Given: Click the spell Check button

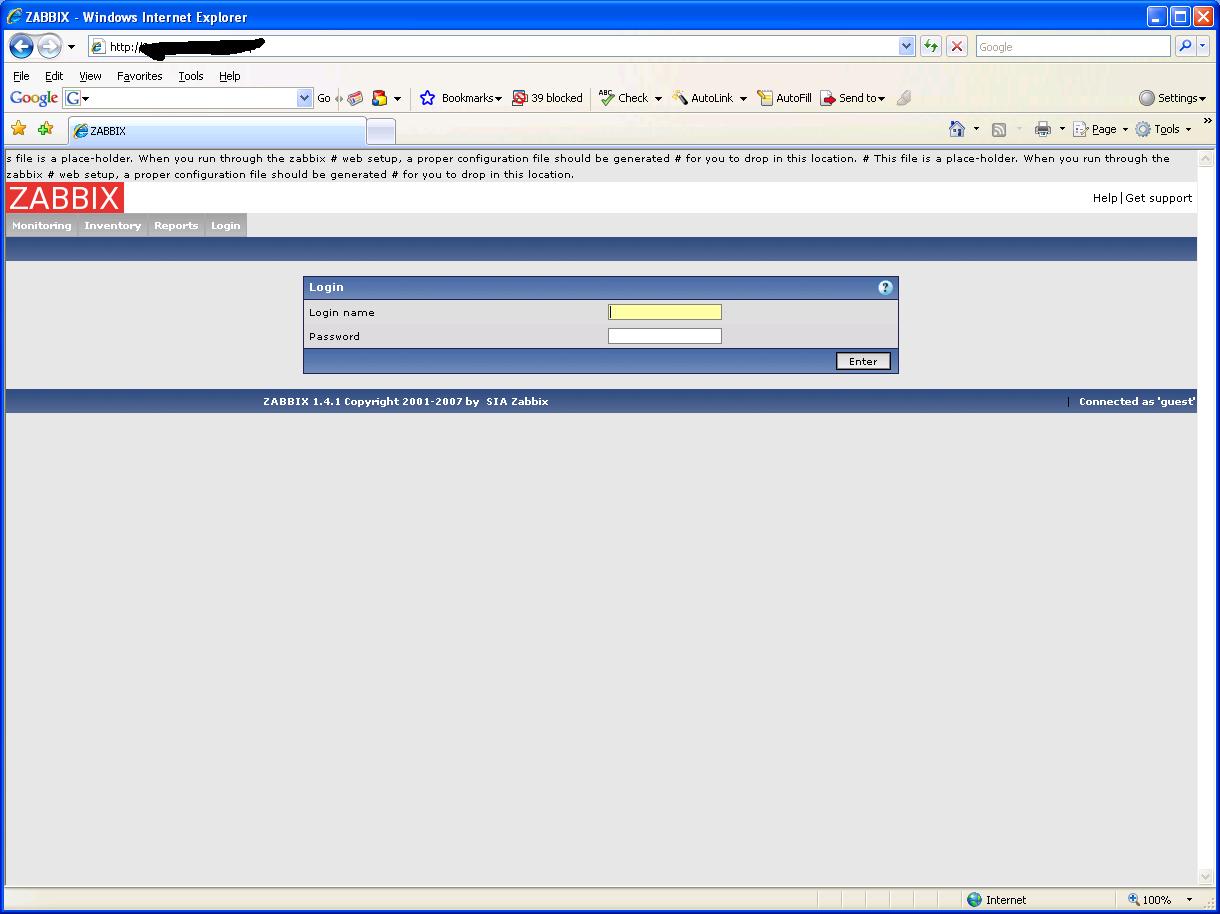Looking at the screenshot, I should 623,98.
